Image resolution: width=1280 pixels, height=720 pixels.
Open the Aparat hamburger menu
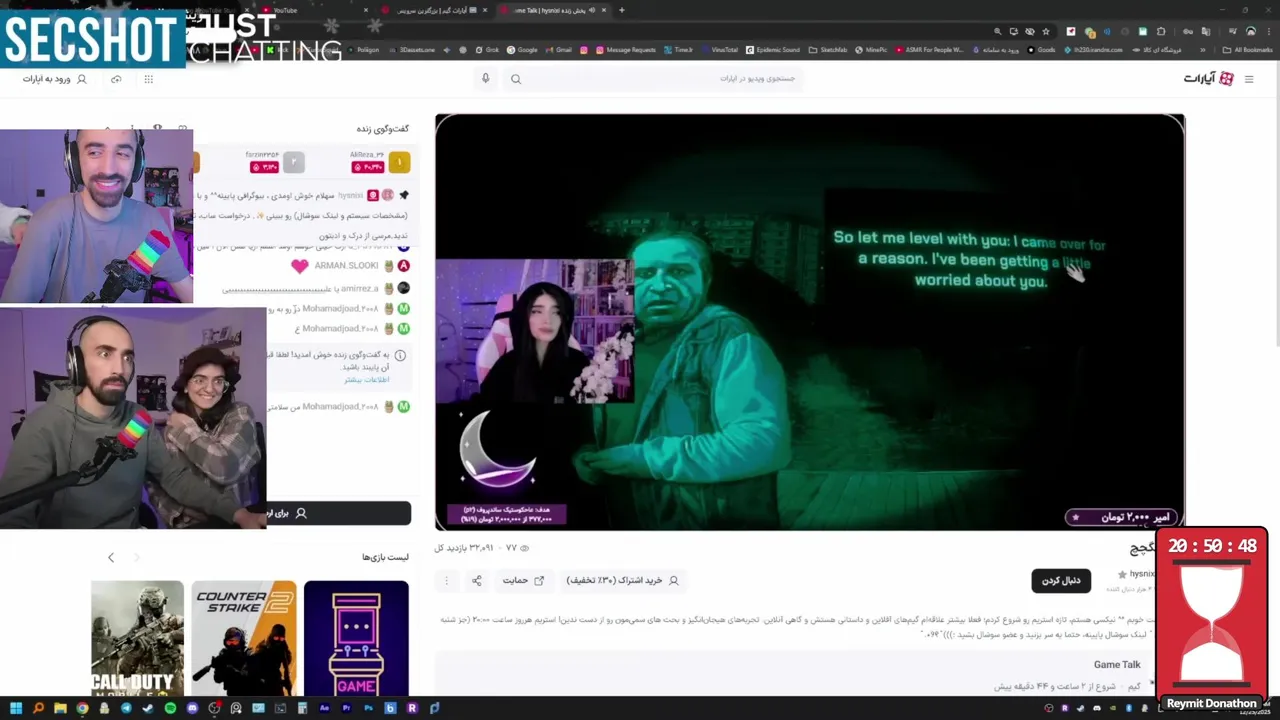coord(1248,79)
